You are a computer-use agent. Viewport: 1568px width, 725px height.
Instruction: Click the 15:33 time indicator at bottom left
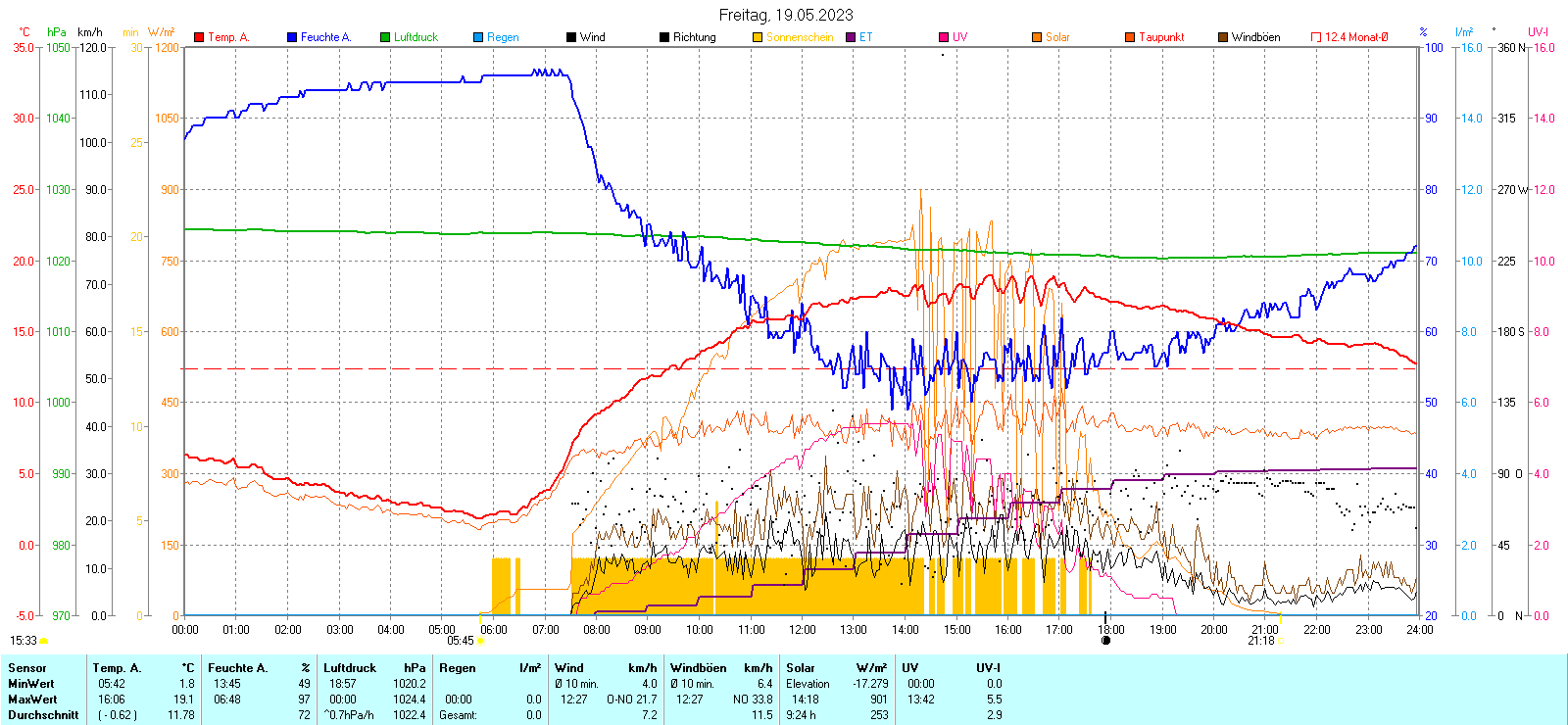tap(24, 641)
